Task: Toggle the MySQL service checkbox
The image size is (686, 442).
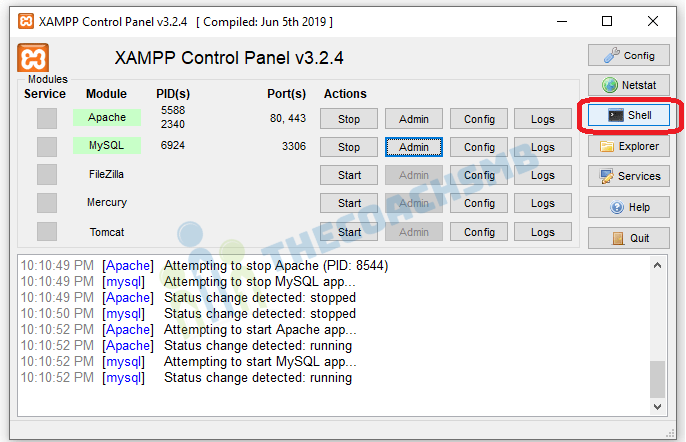Action: click(x=47, y=147)
